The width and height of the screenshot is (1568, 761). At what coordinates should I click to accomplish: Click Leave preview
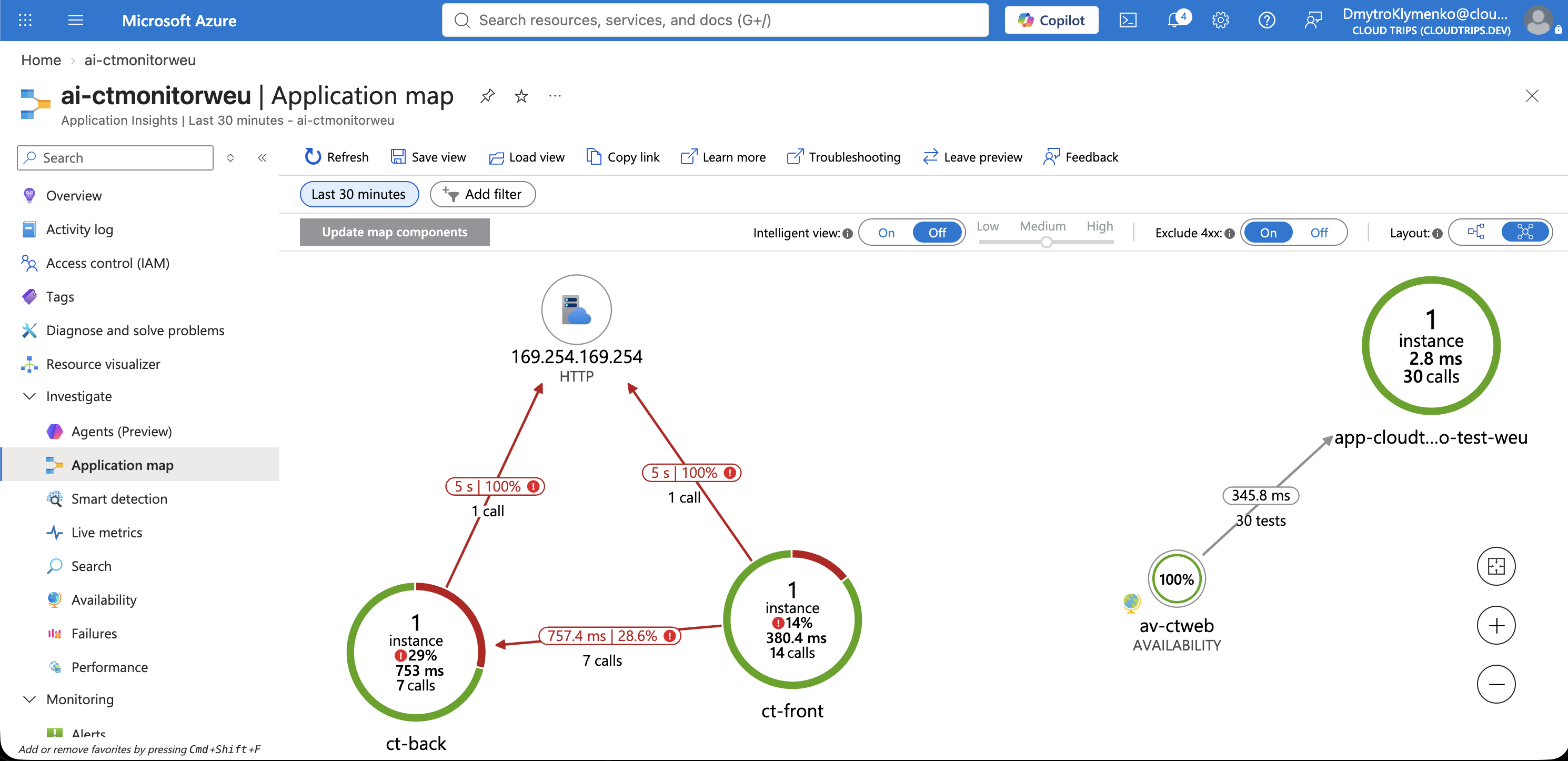[973, 157]
